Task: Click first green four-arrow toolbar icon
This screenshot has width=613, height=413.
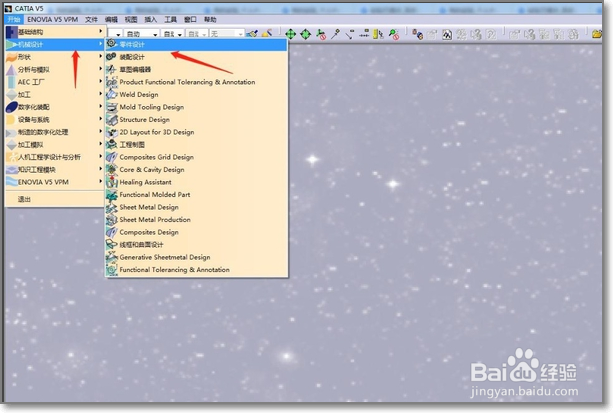Action: click(290, 34)
